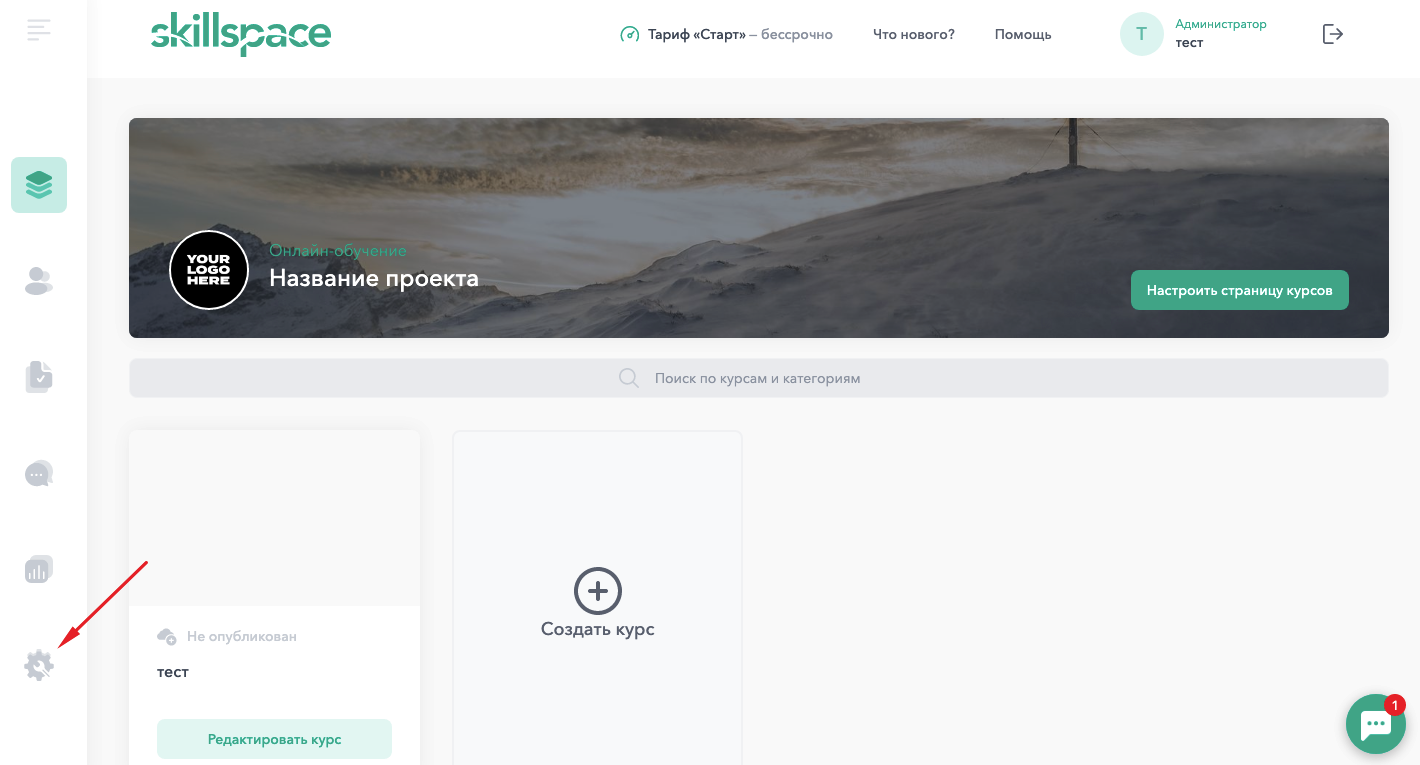The height and width of the screenshot is (765, 1420).
Task: Click the 'Не опубликован' status text
Action: 242,636
